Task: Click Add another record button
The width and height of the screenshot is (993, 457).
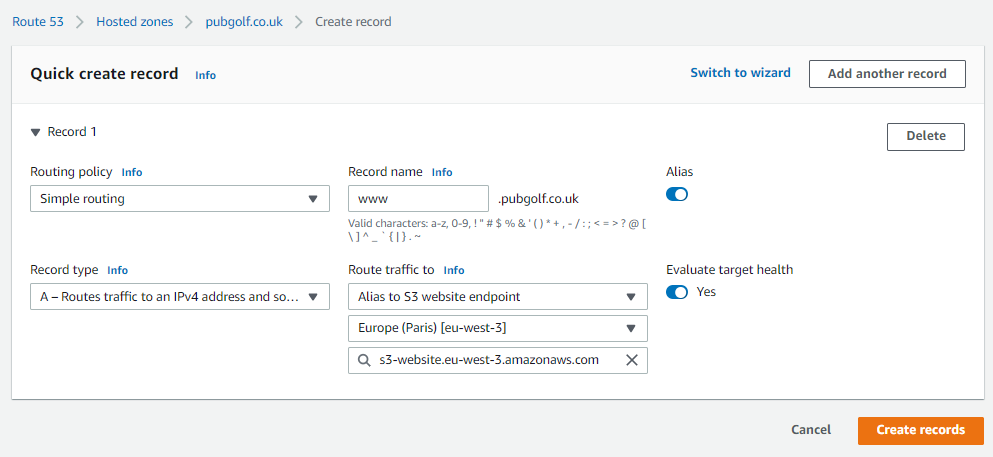Action: (887, 74)
